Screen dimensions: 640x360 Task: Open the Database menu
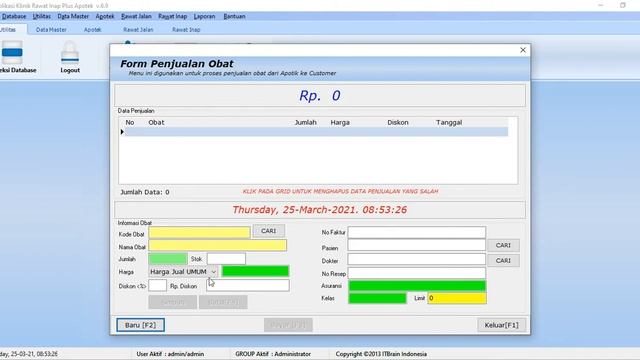(x=14, y=16)
